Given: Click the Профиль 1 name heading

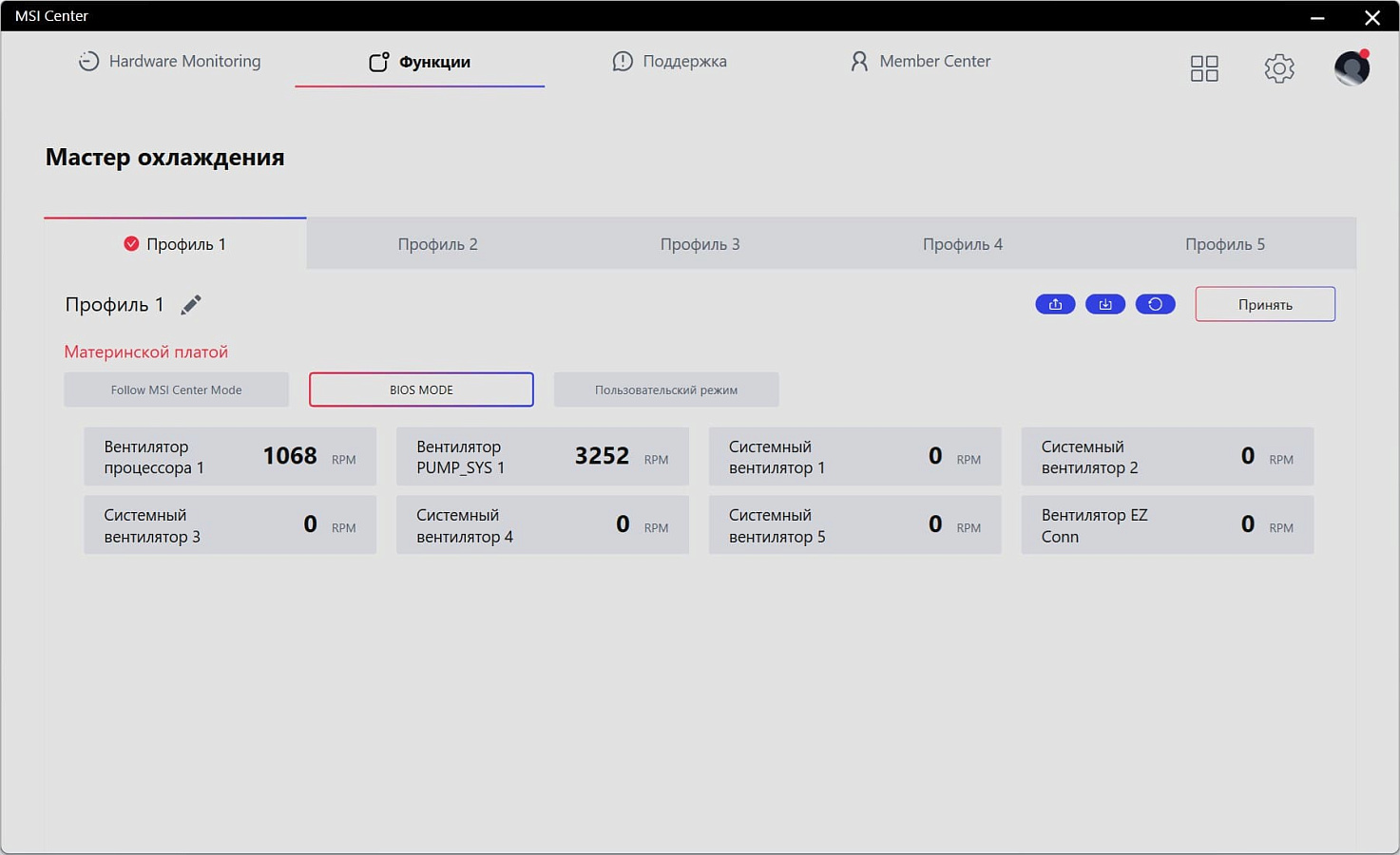Looking at the screenshot, I should coord(114,304).
